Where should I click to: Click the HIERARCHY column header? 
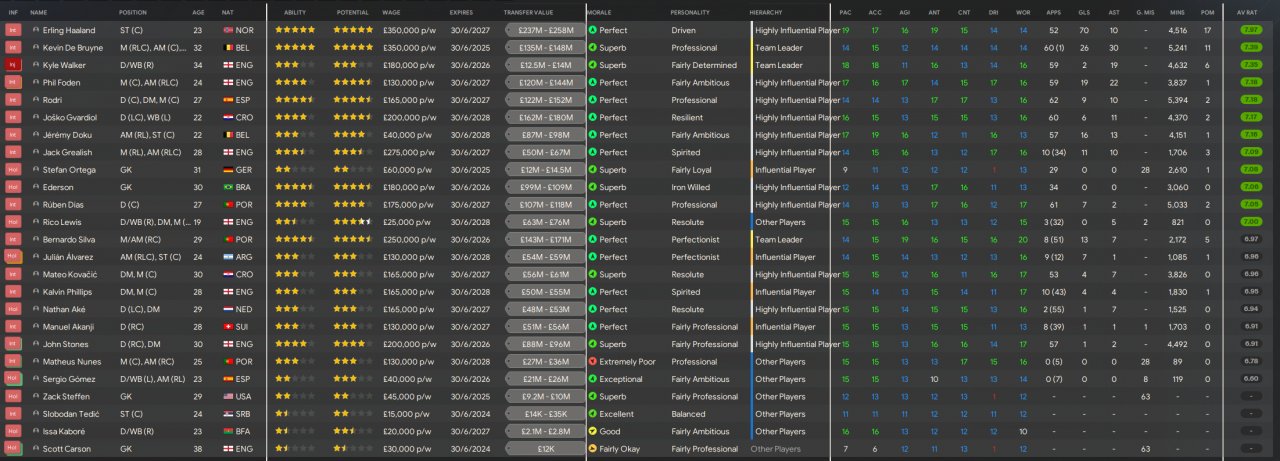pyautogui.click(x=766, y=12)
